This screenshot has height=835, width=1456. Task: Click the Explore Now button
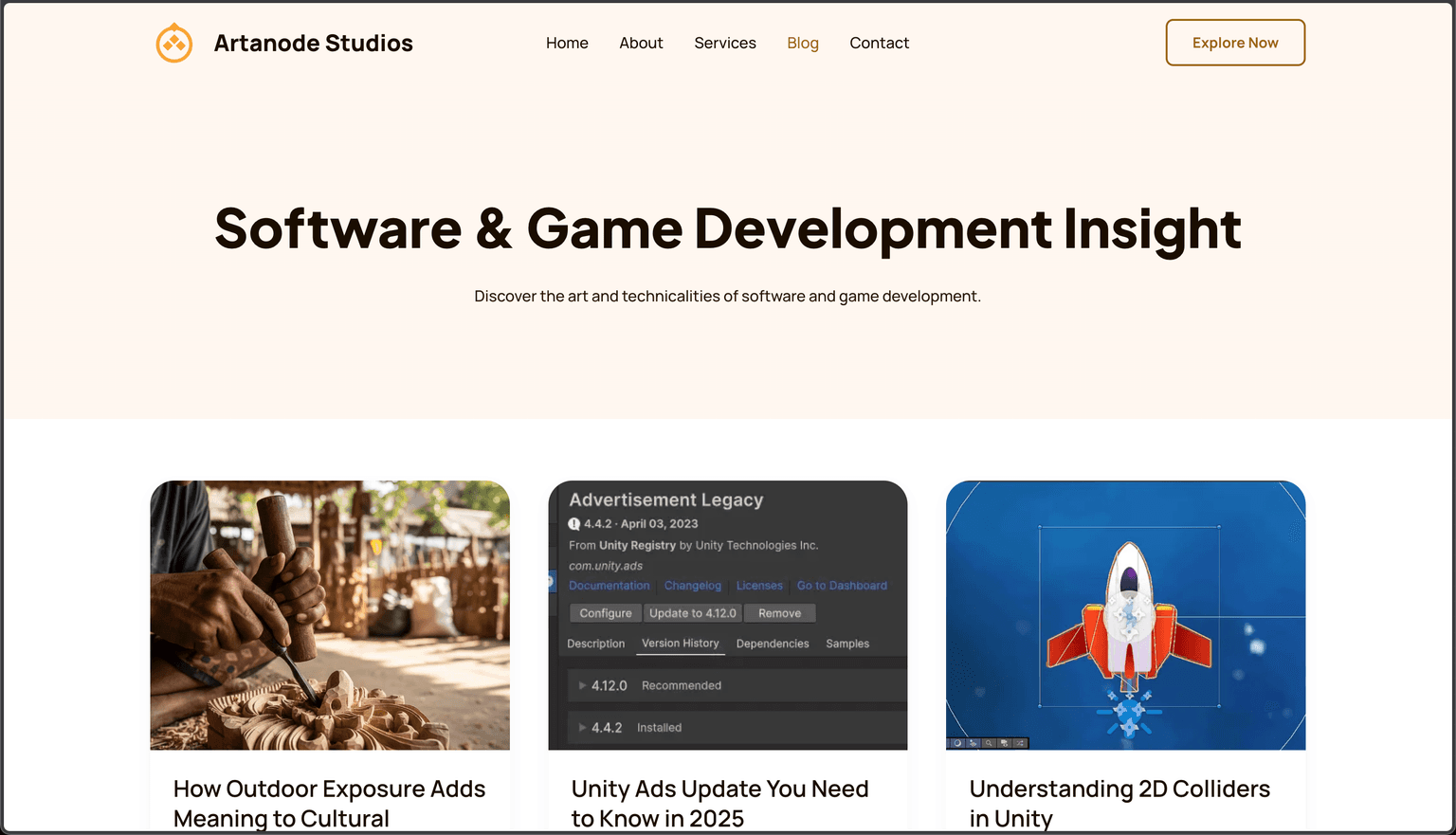point(1234,42)
